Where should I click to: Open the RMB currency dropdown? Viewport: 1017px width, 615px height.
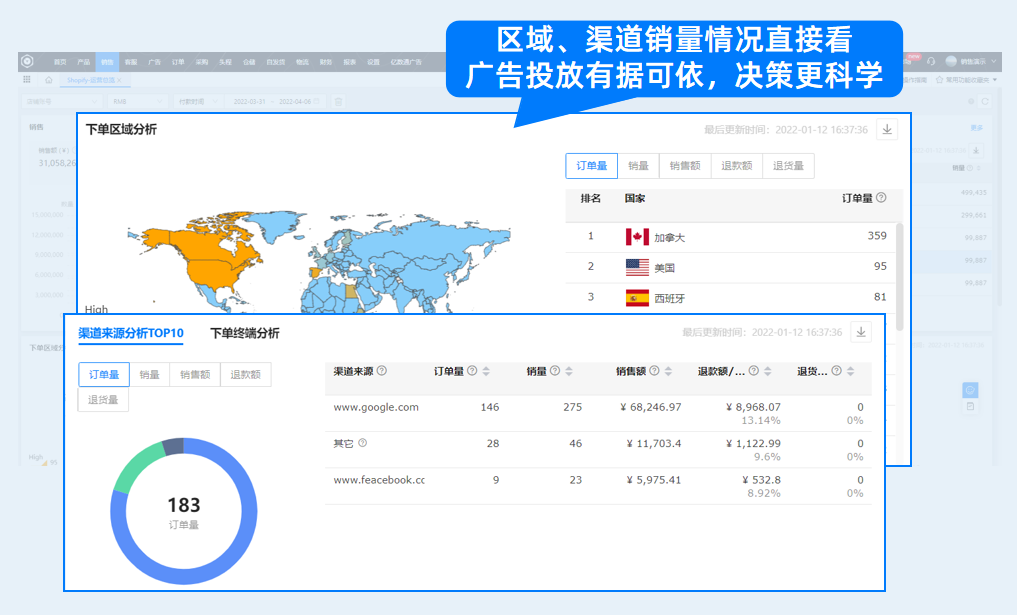[138, 102]
